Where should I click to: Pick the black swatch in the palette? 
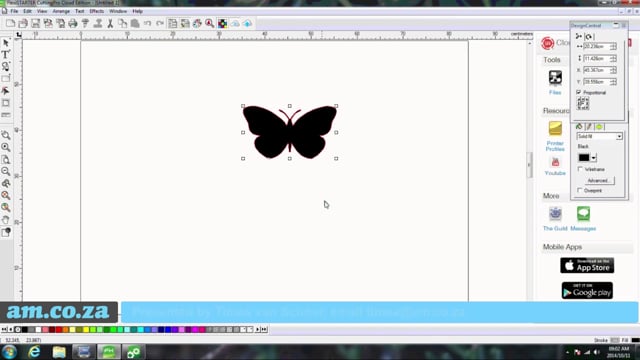[x=24, y=329]
